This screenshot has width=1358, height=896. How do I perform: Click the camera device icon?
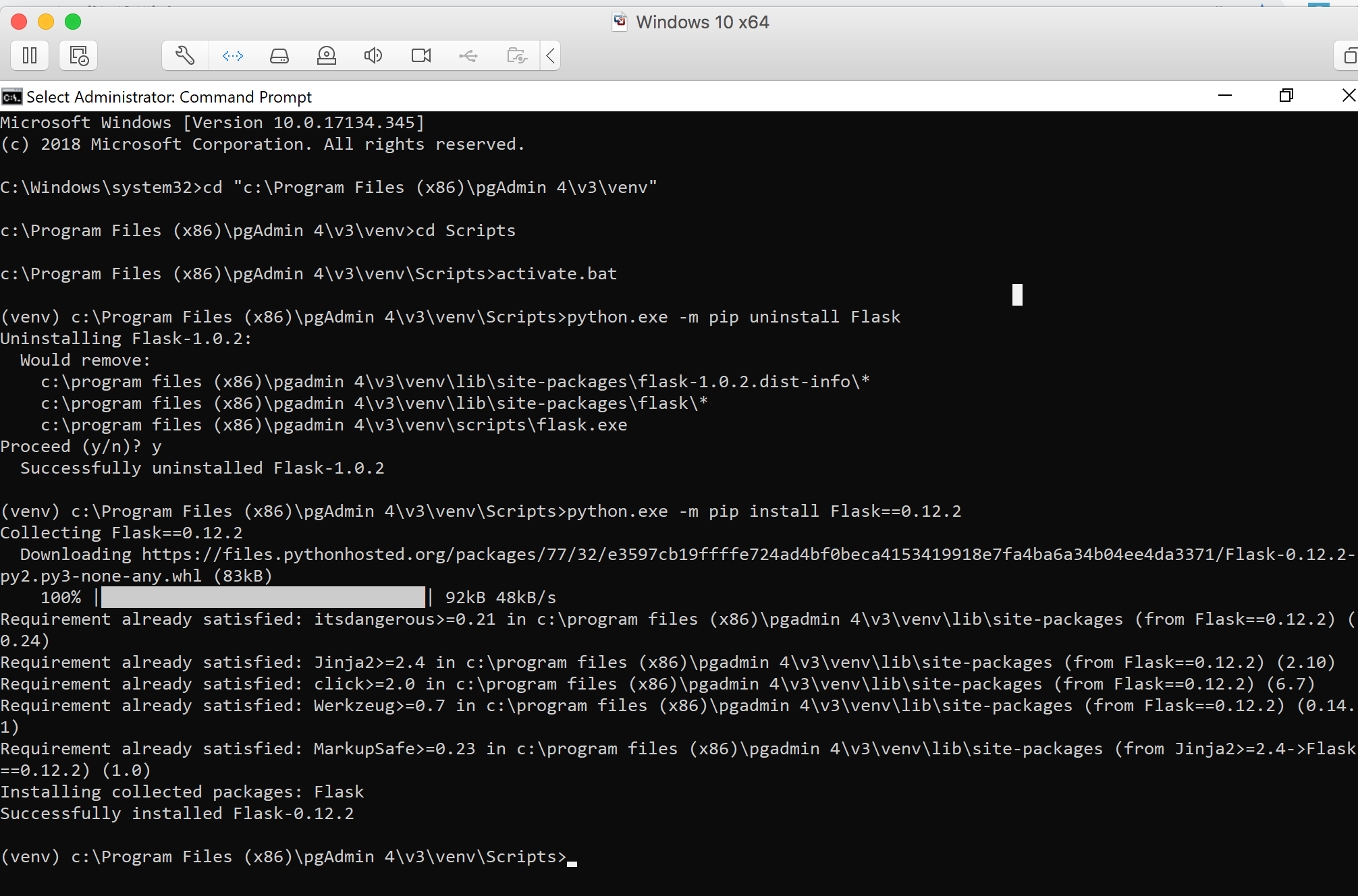(x=421, y=55)
